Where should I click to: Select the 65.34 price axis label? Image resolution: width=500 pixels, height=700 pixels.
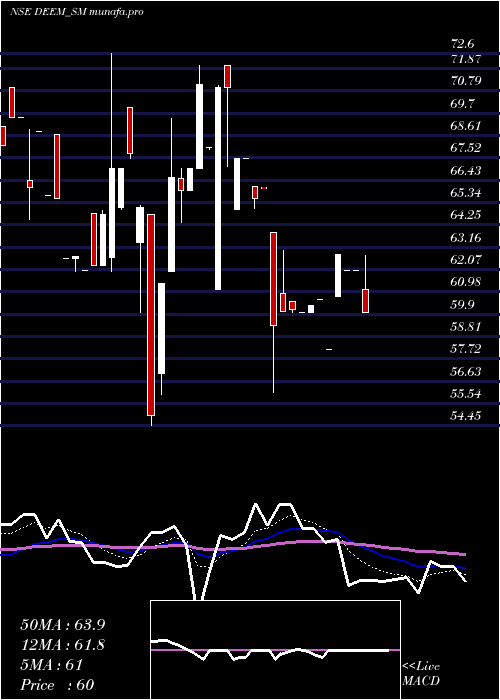(466, 192)
